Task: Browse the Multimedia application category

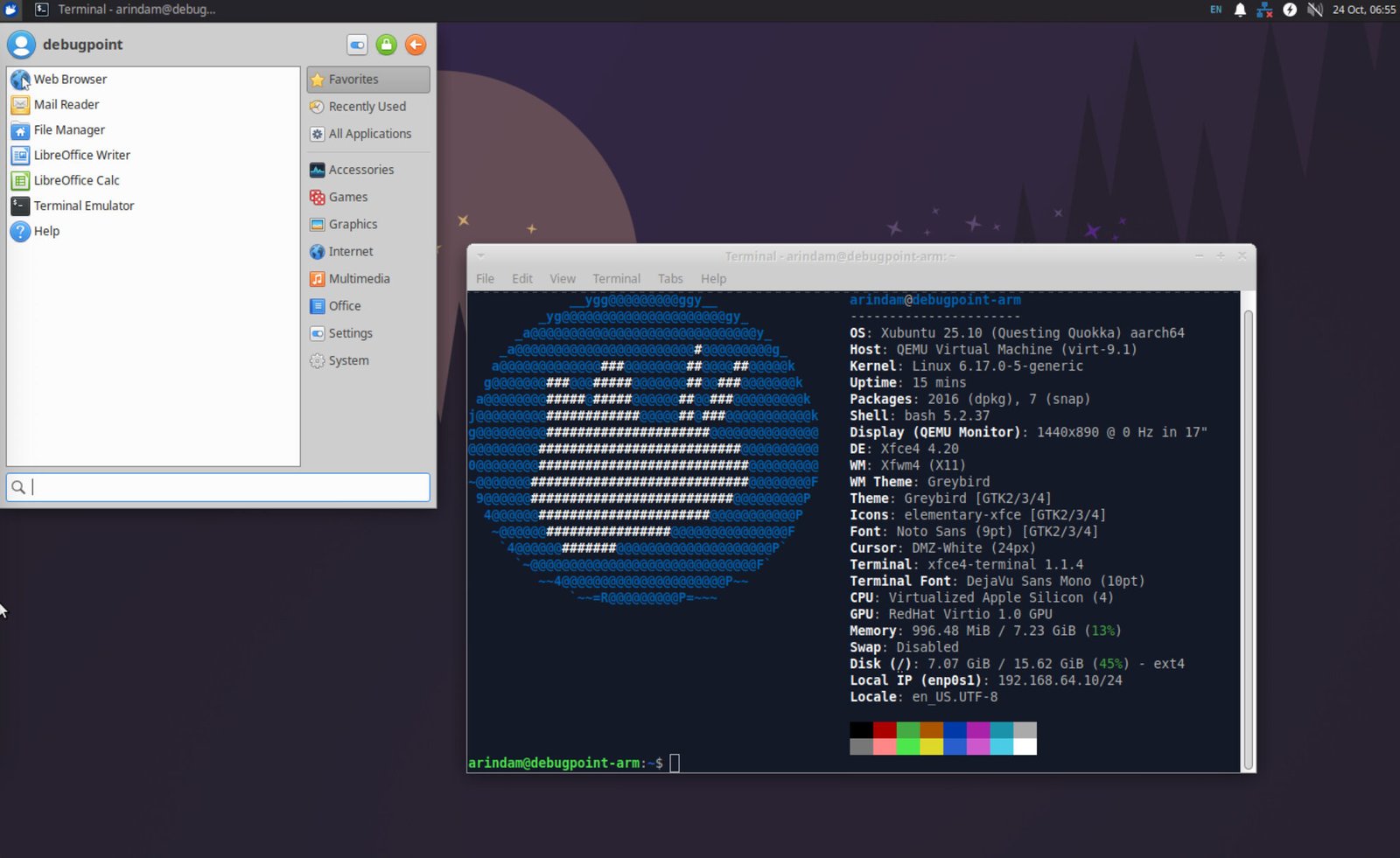Action: [359, 278]
